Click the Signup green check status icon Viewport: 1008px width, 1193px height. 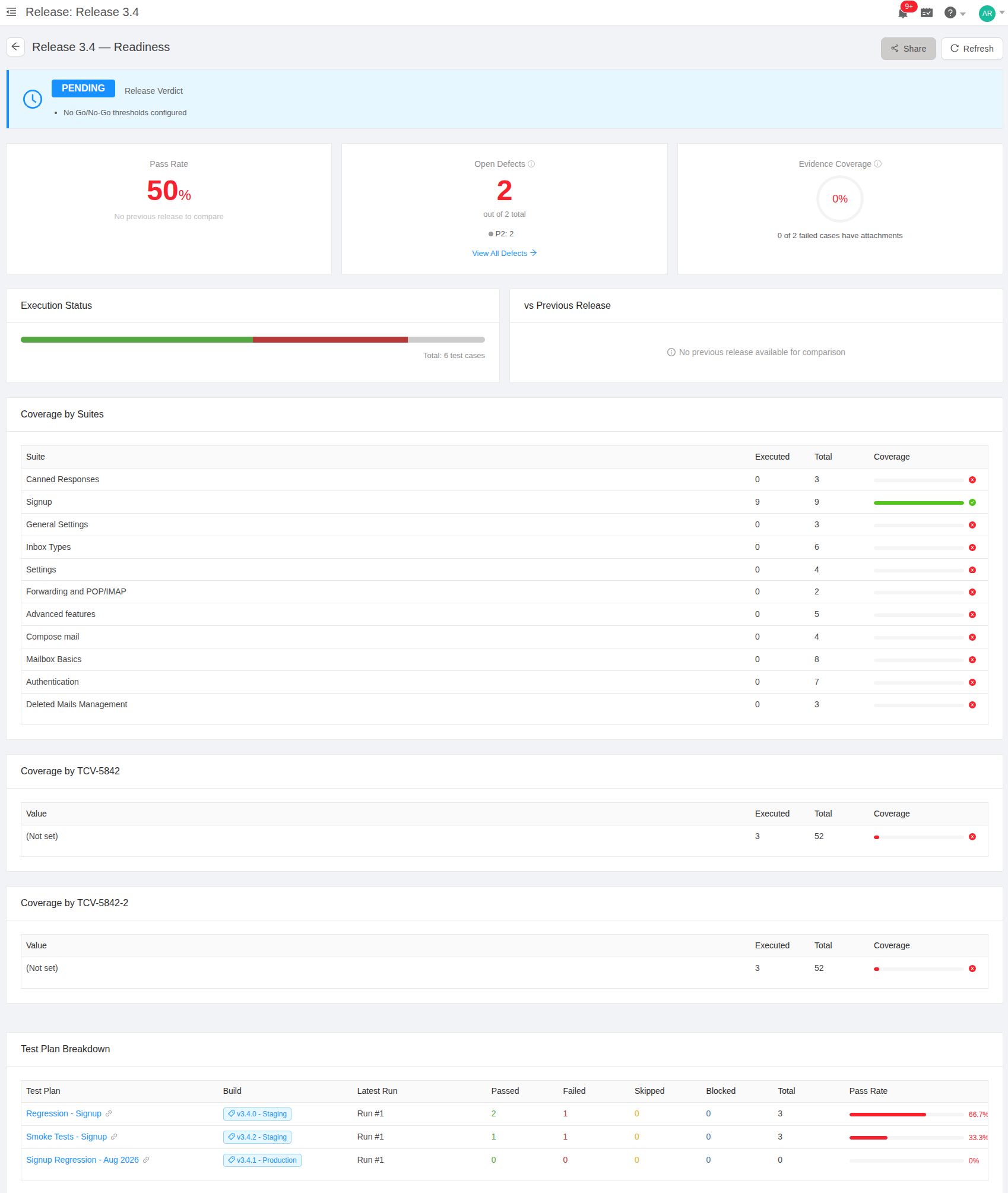972,502
